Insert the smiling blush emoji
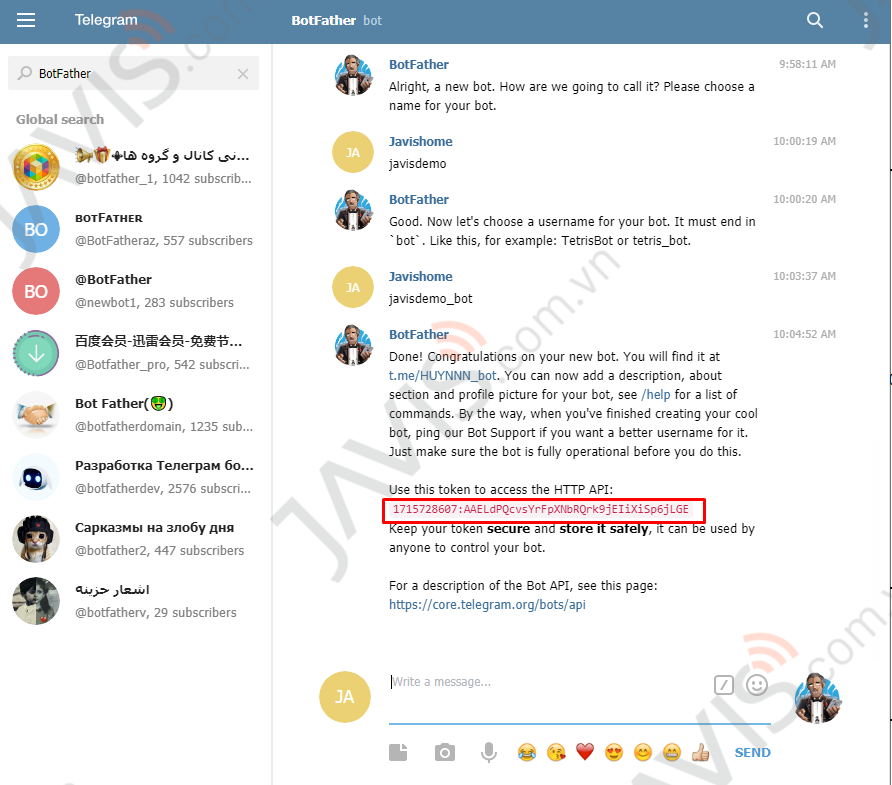The height and width of the screenshot is (785, 892). click(643, 753)
